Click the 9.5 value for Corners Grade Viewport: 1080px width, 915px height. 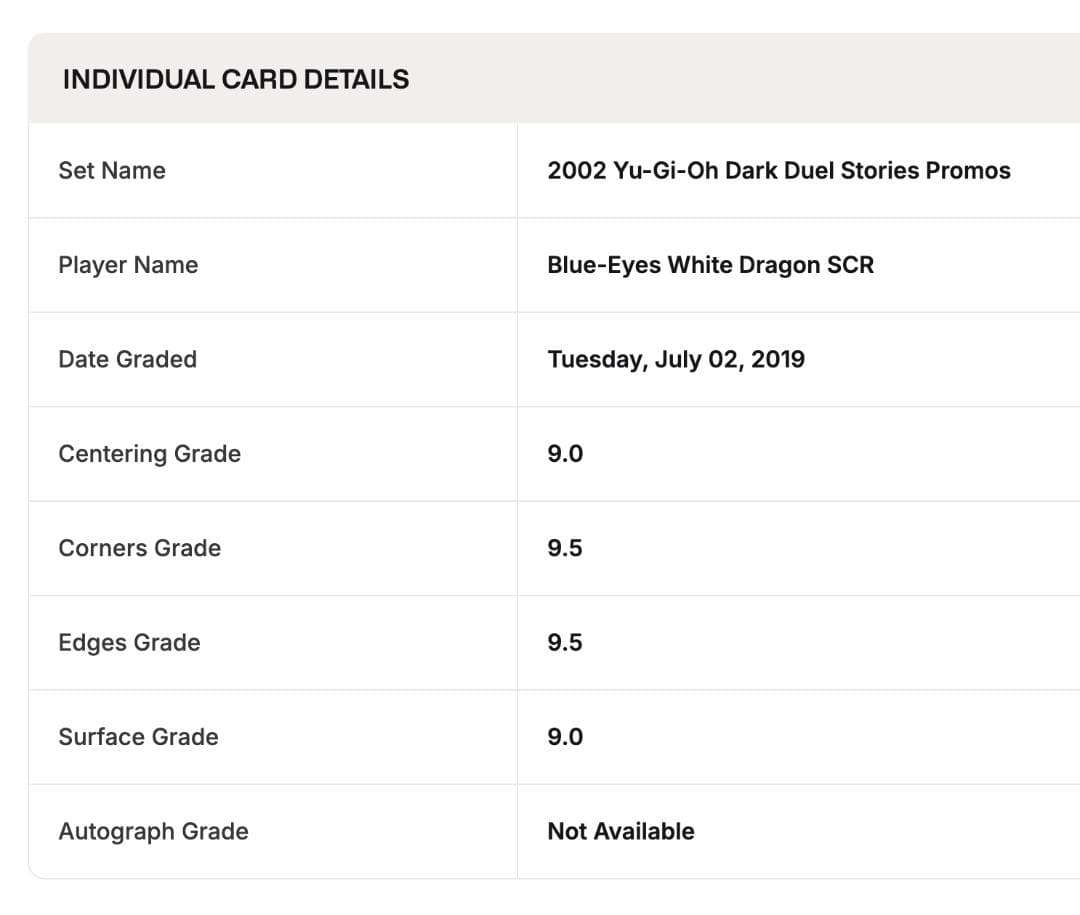pyautogui.click(x=565, y=548)
